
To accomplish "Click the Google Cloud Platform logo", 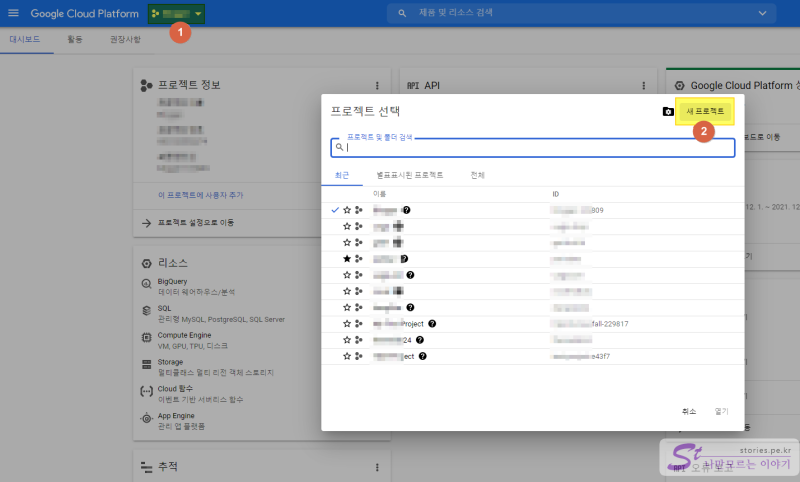I will (x=84, y=14).
